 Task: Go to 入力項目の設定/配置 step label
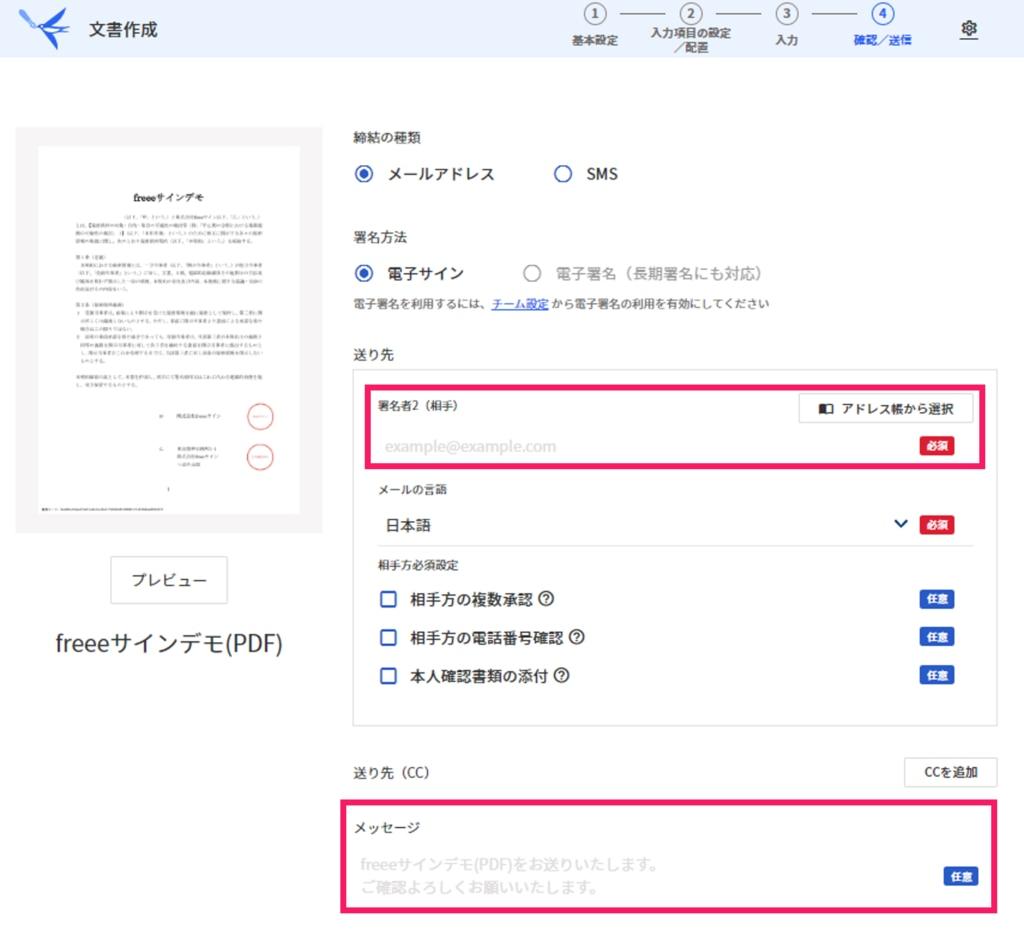[x=690, y=40]
